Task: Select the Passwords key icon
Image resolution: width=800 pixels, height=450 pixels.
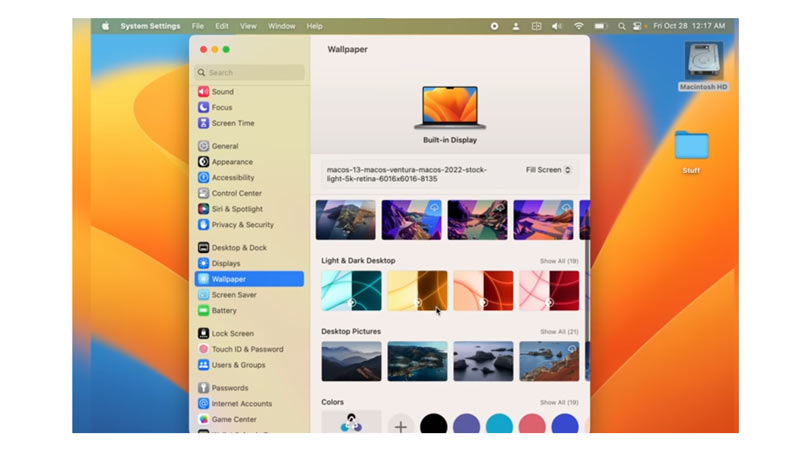Action: pos(203,388)
